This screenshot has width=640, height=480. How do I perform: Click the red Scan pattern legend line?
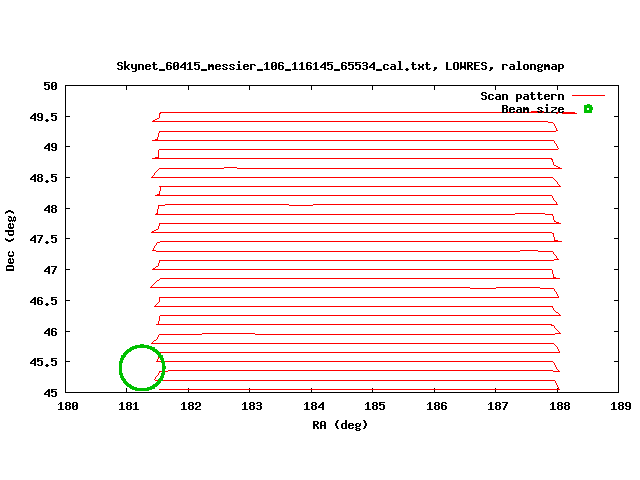pos(588,96)
